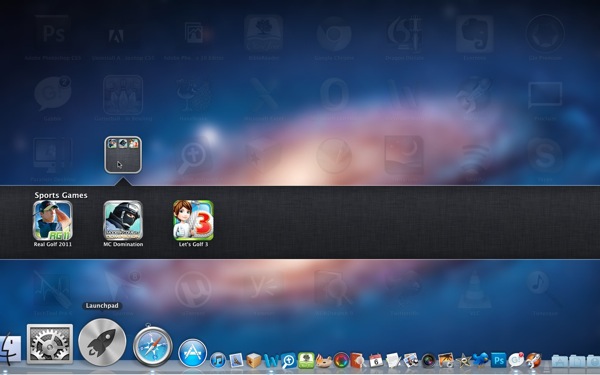Collapse the open Sports Games folder icon
The height and width of the screenshot is (375, 600).
[123, 155]
